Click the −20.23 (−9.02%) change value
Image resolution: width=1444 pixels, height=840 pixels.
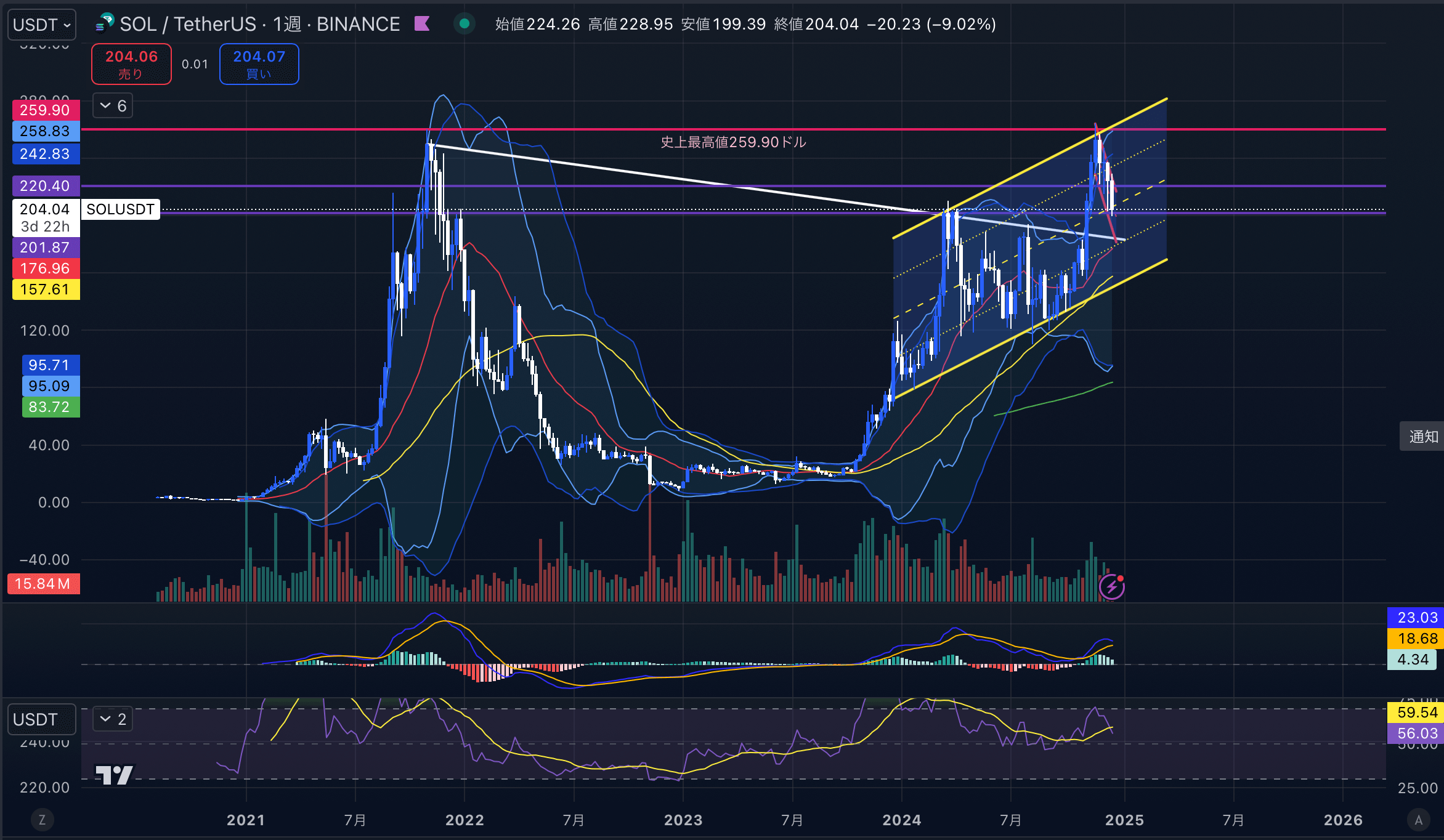point(931,24)
